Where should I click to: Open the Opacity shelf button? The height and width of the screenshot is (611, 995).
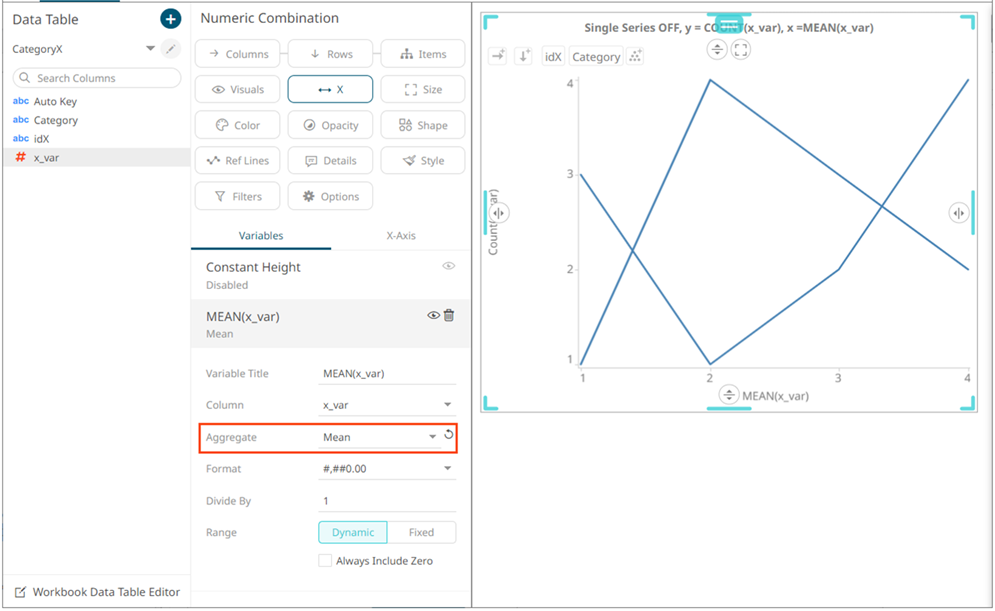(x=330, y=125)
